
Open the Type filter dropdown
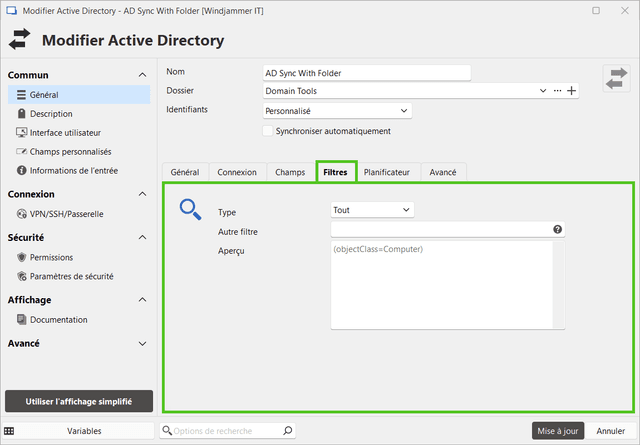coord(372,210)
